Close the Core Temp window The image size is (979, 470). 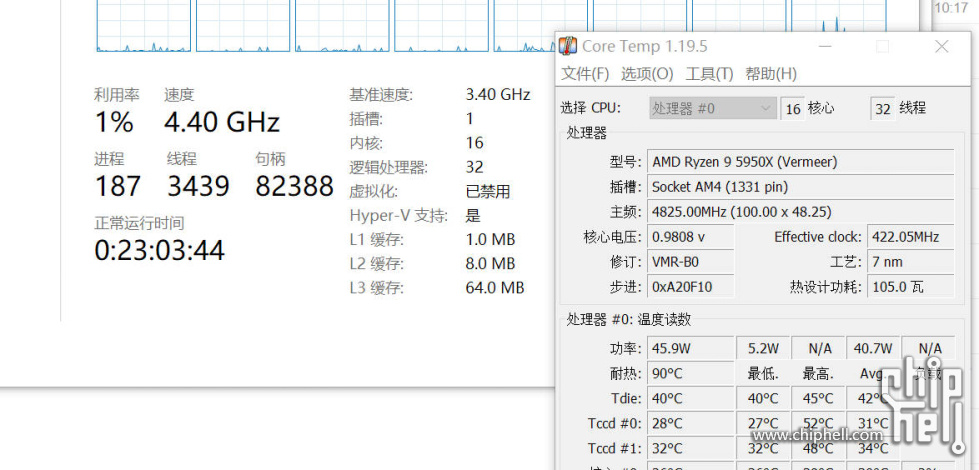942,46
